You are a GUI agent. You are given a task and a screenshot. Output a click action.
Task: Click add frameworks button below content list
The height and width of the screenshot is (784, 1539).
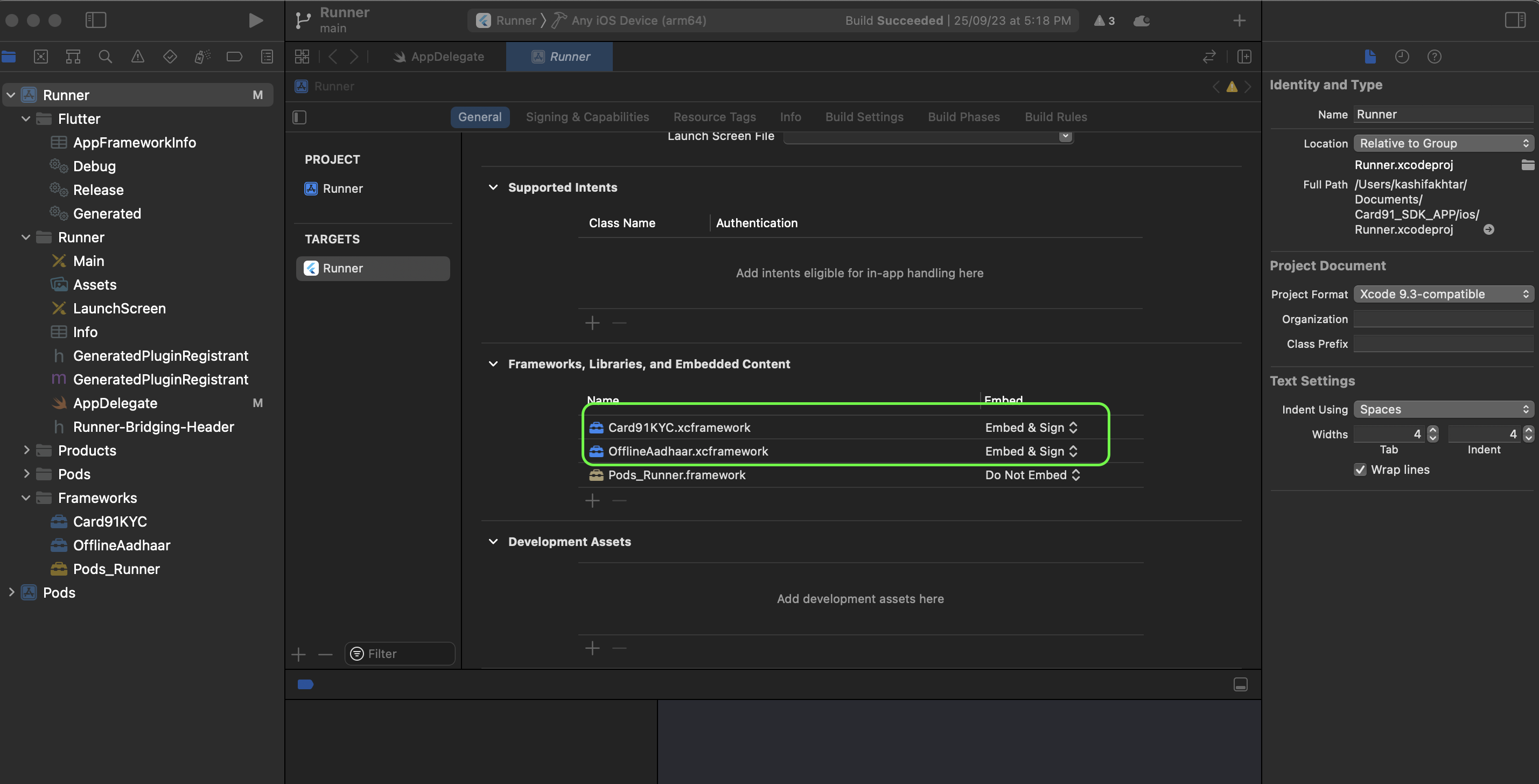(x=591, y=500)
